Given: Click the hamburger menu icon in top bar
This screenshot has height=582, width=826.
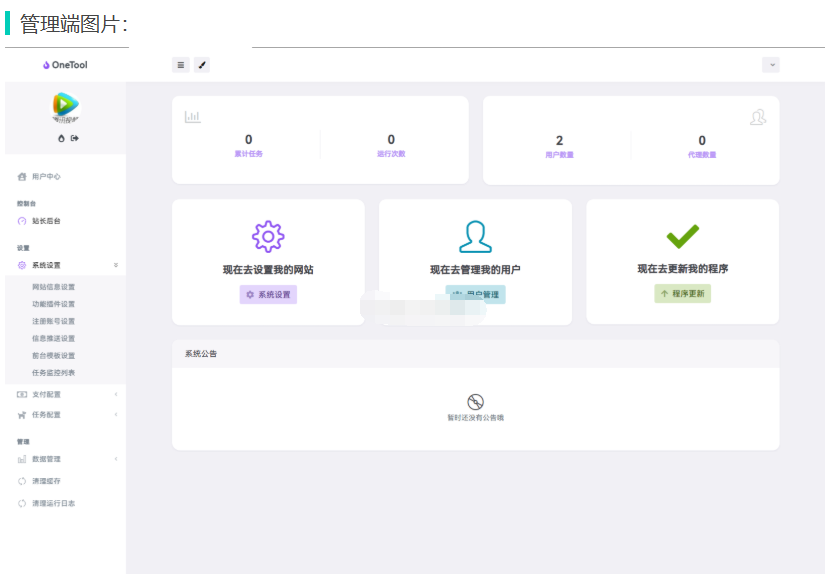Looking at the screenshot, I should [181, 65].
